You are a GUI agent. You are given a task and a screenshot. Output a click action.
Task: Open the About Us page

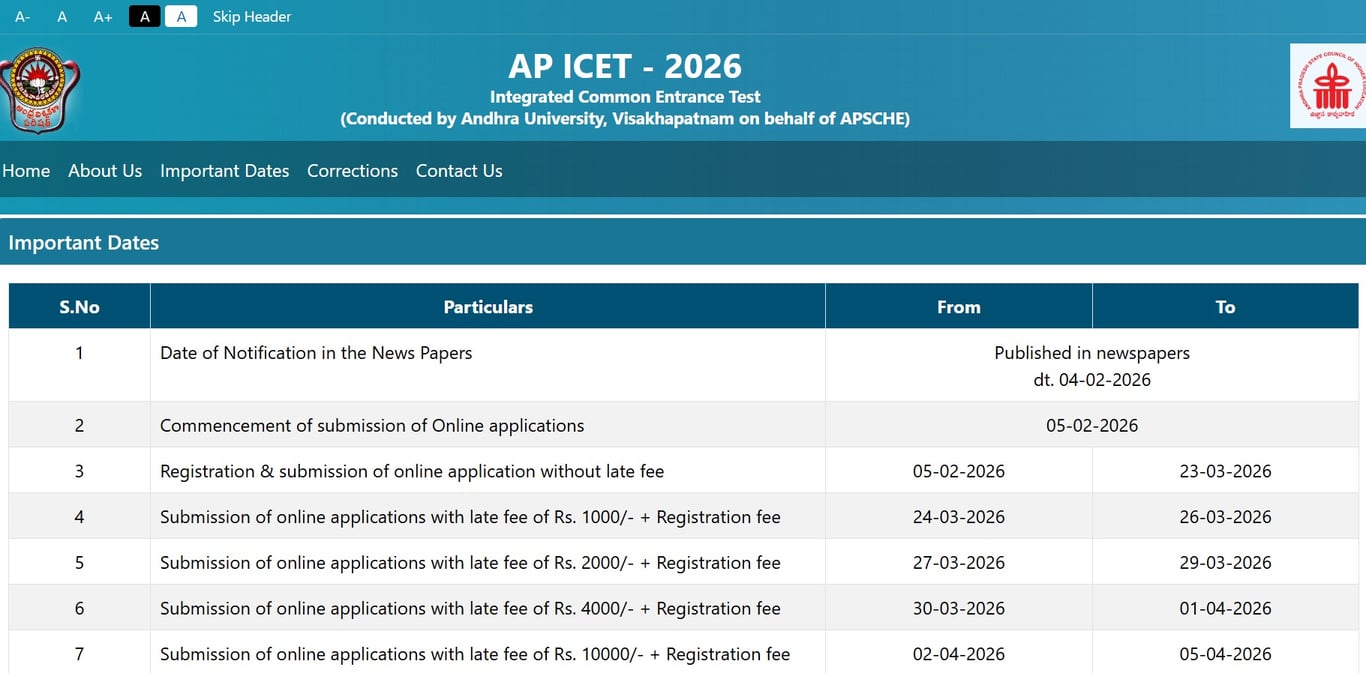(x=105, y=171)
